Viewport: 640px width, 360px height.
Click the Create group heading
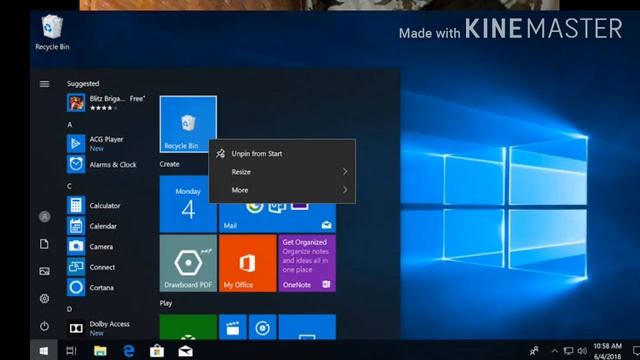(x=169, y=164)
